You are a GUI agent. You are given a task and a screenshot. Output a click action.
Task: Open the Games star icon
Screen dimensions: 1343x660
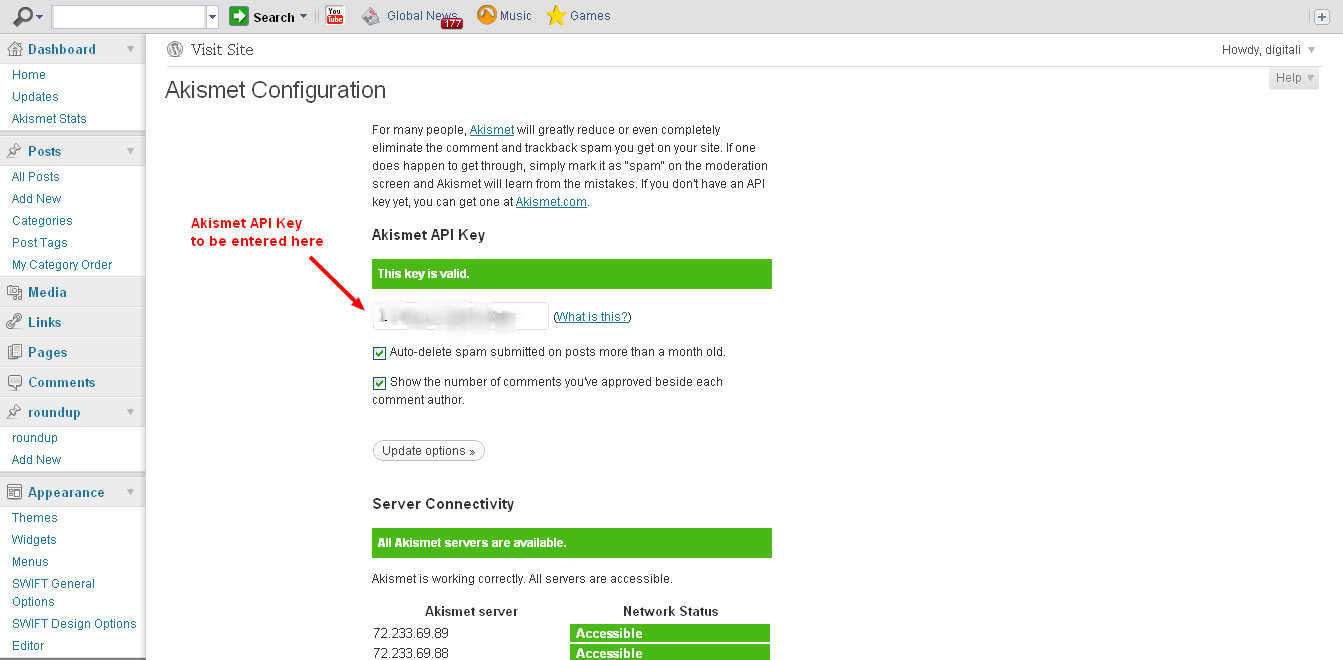click(x=557, y=16)
